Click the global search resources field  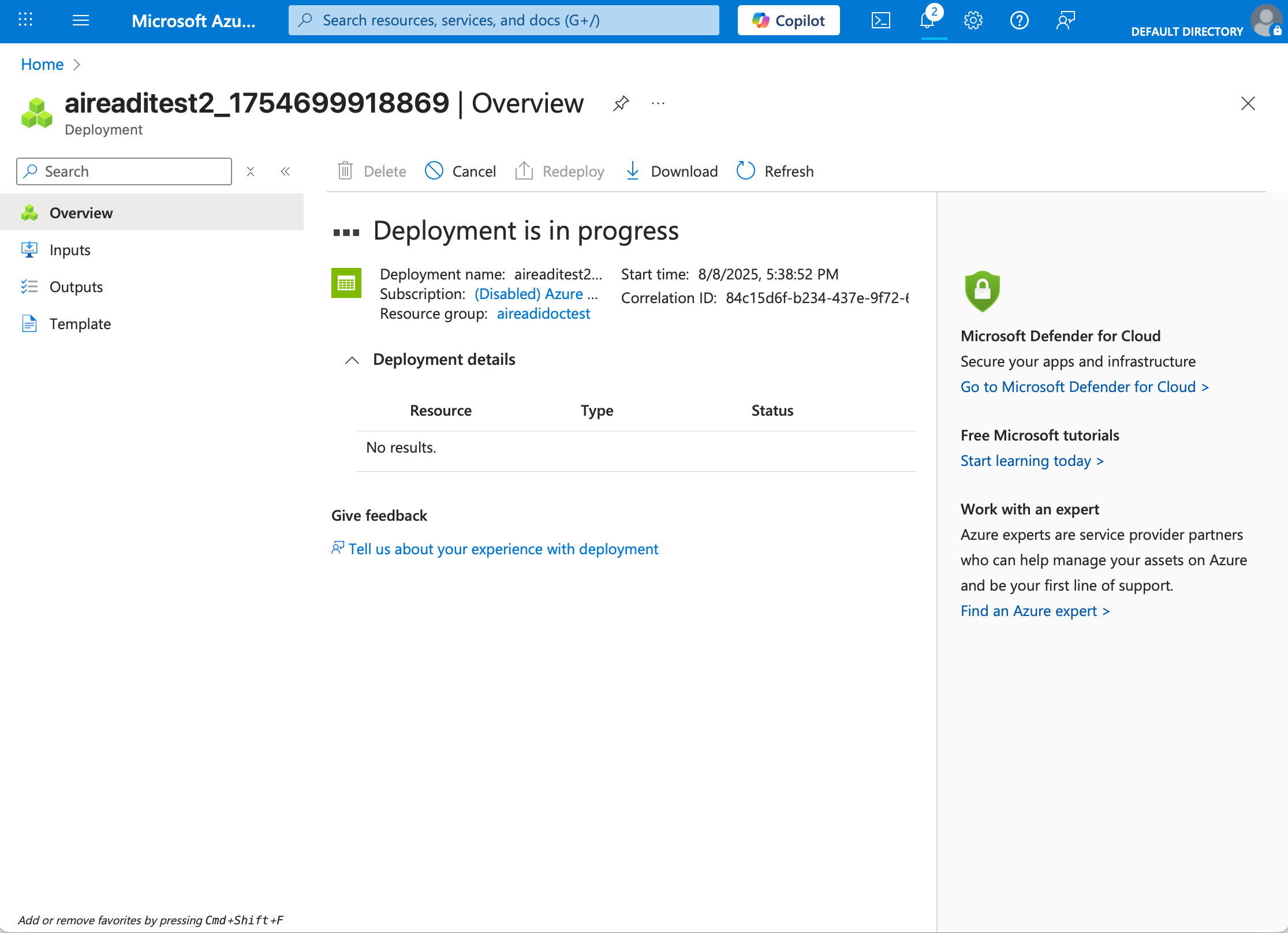pyautogui.click(x=503, y=21)
